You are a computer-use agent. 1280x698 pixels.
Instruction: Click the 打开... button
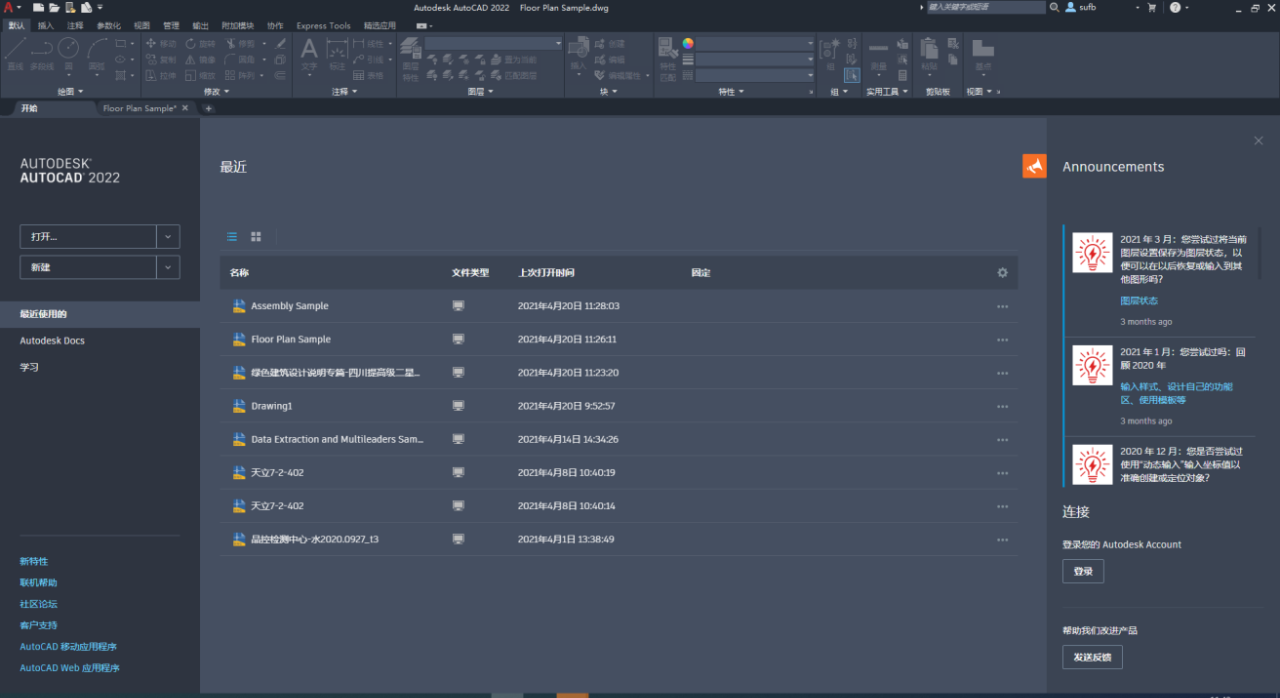tap(88, 237)
